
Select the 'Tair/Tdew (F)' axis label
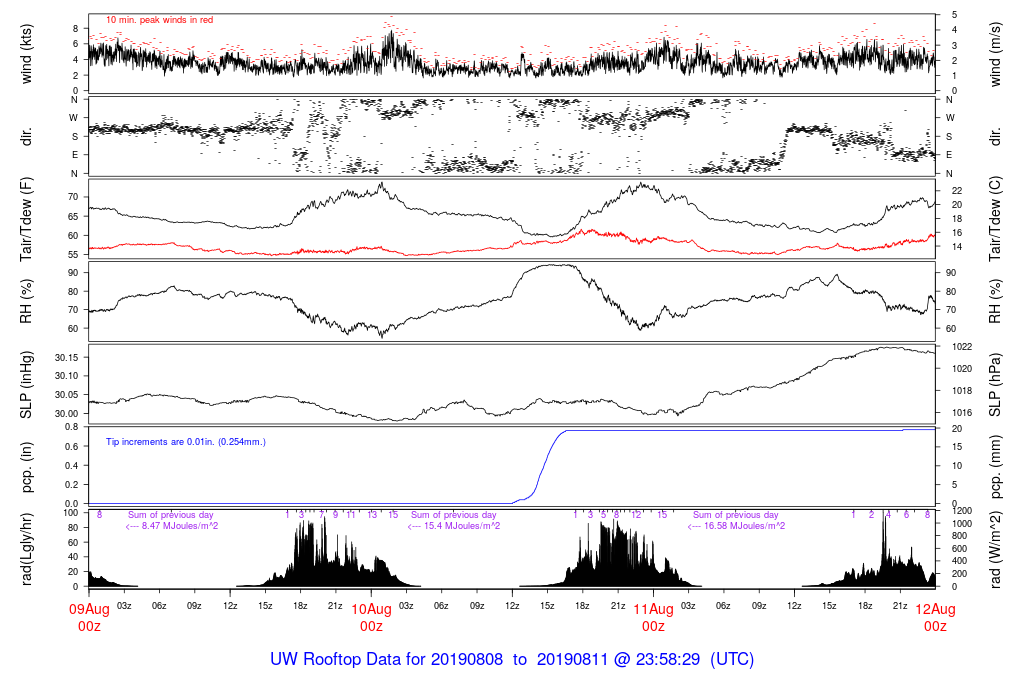26,219
